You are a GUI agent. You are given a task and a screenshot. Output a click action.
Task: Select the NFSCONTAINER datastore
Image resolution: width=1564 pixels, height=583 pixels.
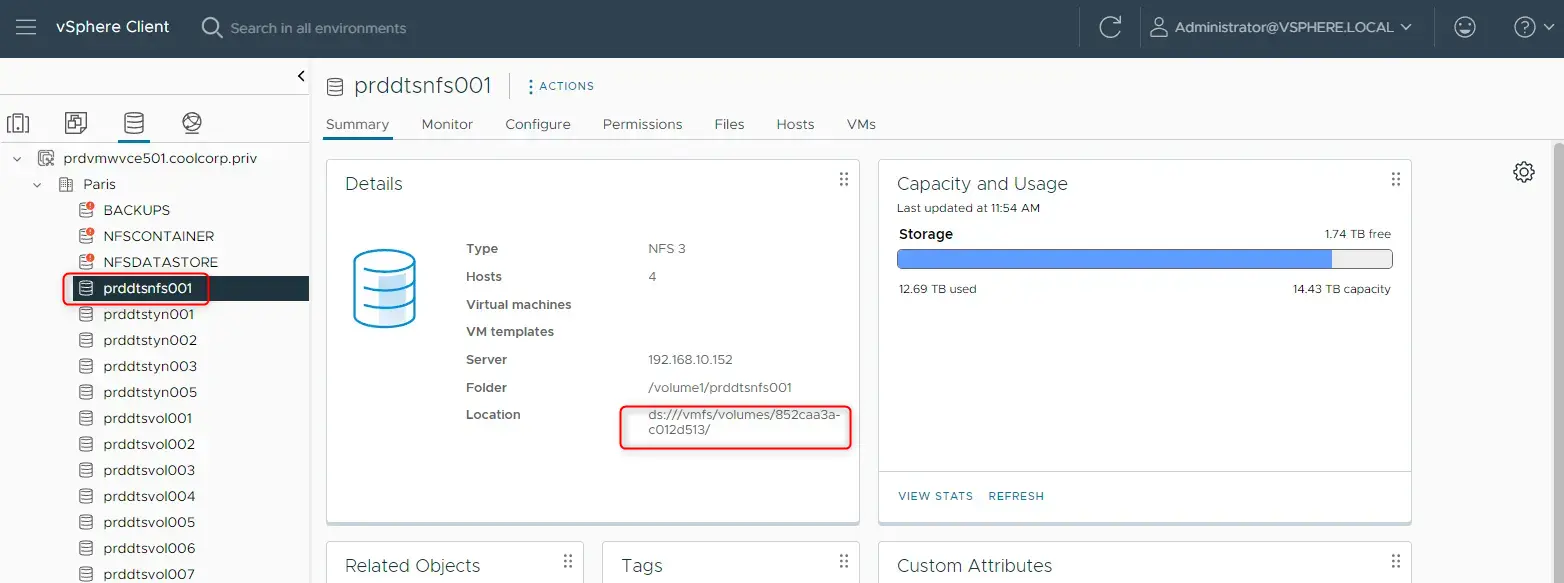(158, 236)
